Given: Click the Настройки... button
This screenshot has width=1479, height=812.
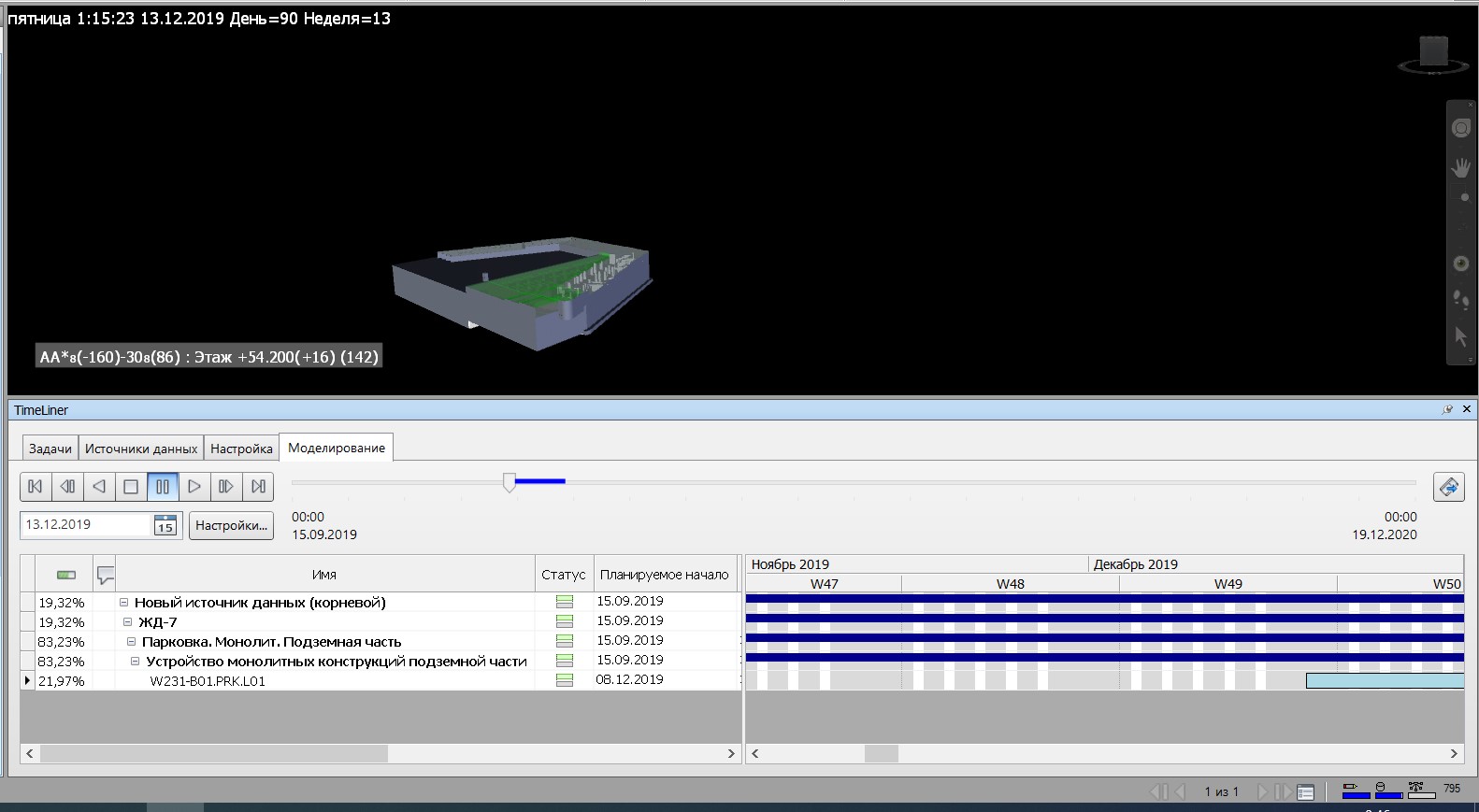Looking at the screenshot, I should (x=231, y=525).
